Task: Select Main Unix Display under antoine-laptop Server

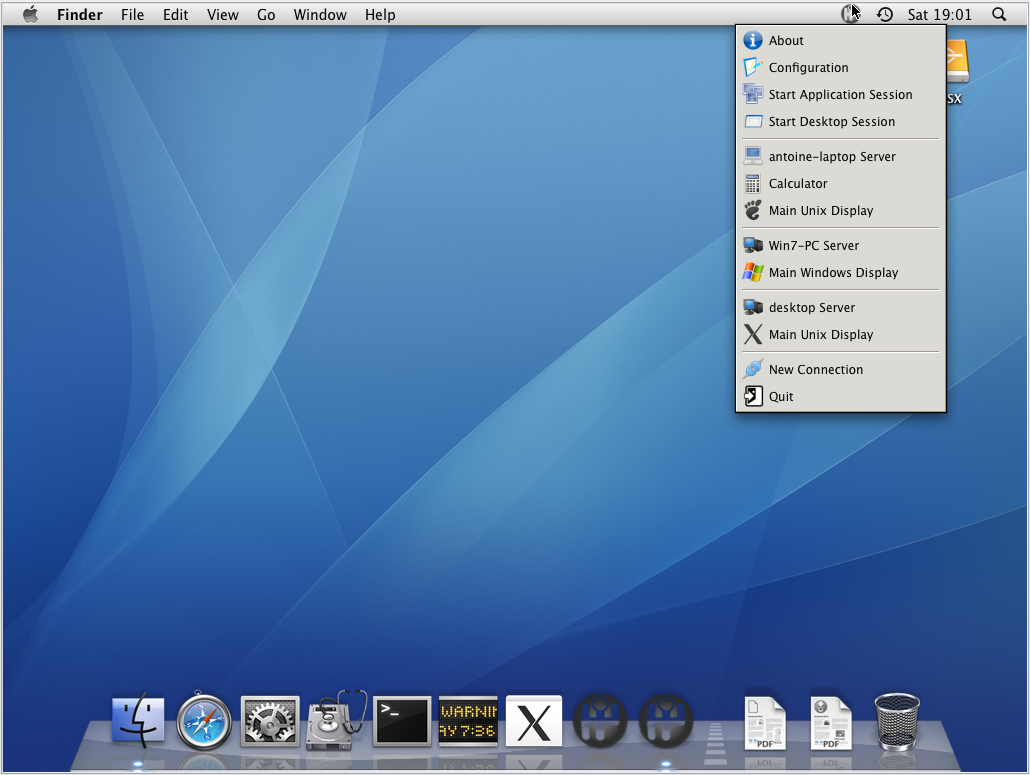Action: 841,210
